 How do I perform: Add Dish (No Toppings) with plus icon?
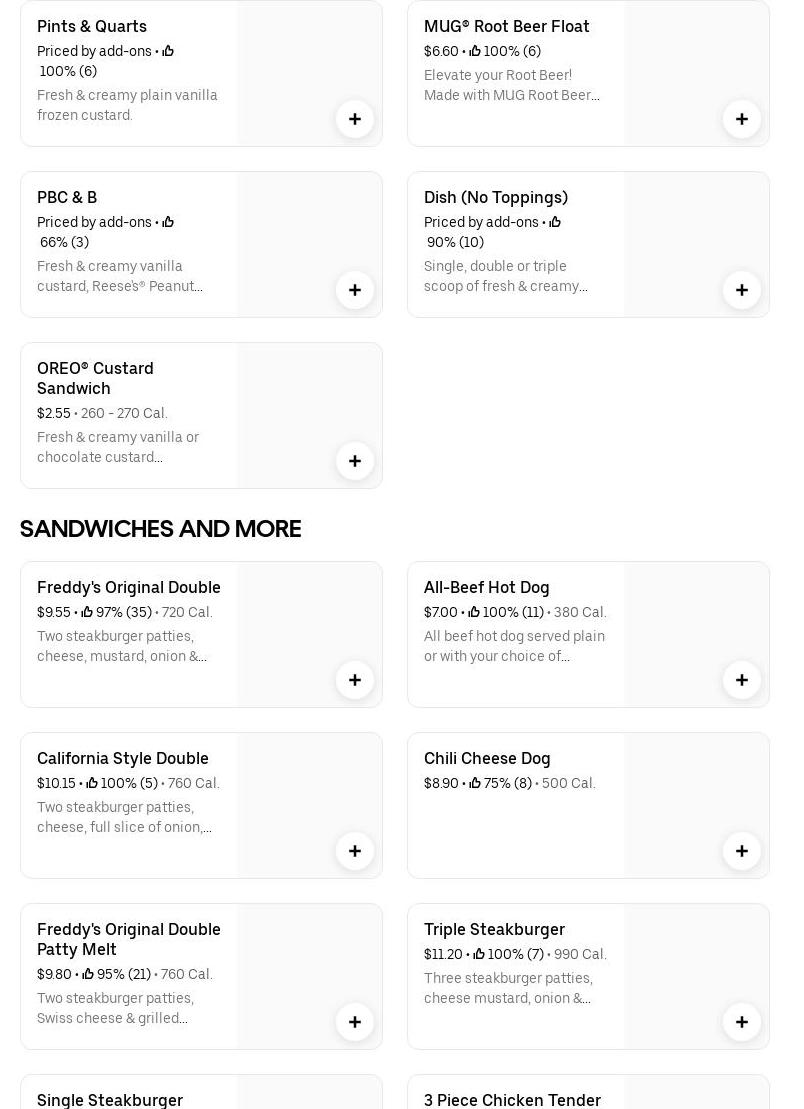click(x=742, y=290)
